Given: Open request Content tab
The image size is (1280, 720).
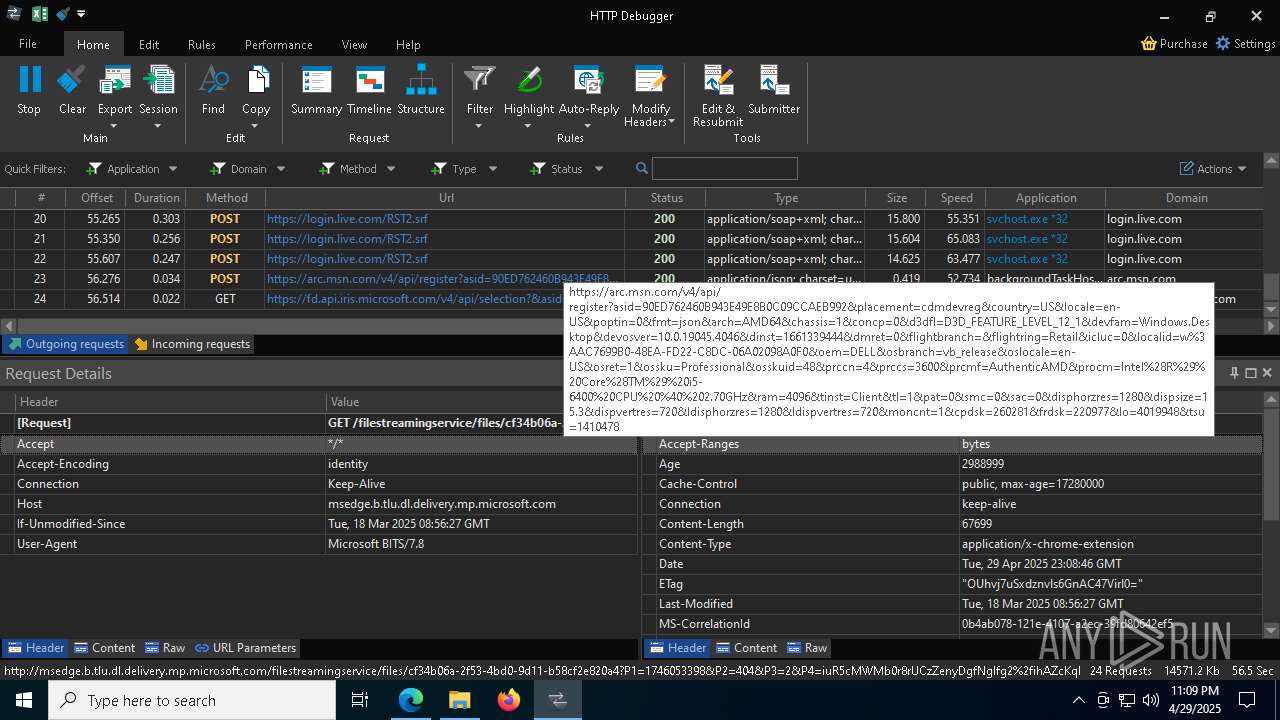Looking at the screenshot, I should 105,648.
